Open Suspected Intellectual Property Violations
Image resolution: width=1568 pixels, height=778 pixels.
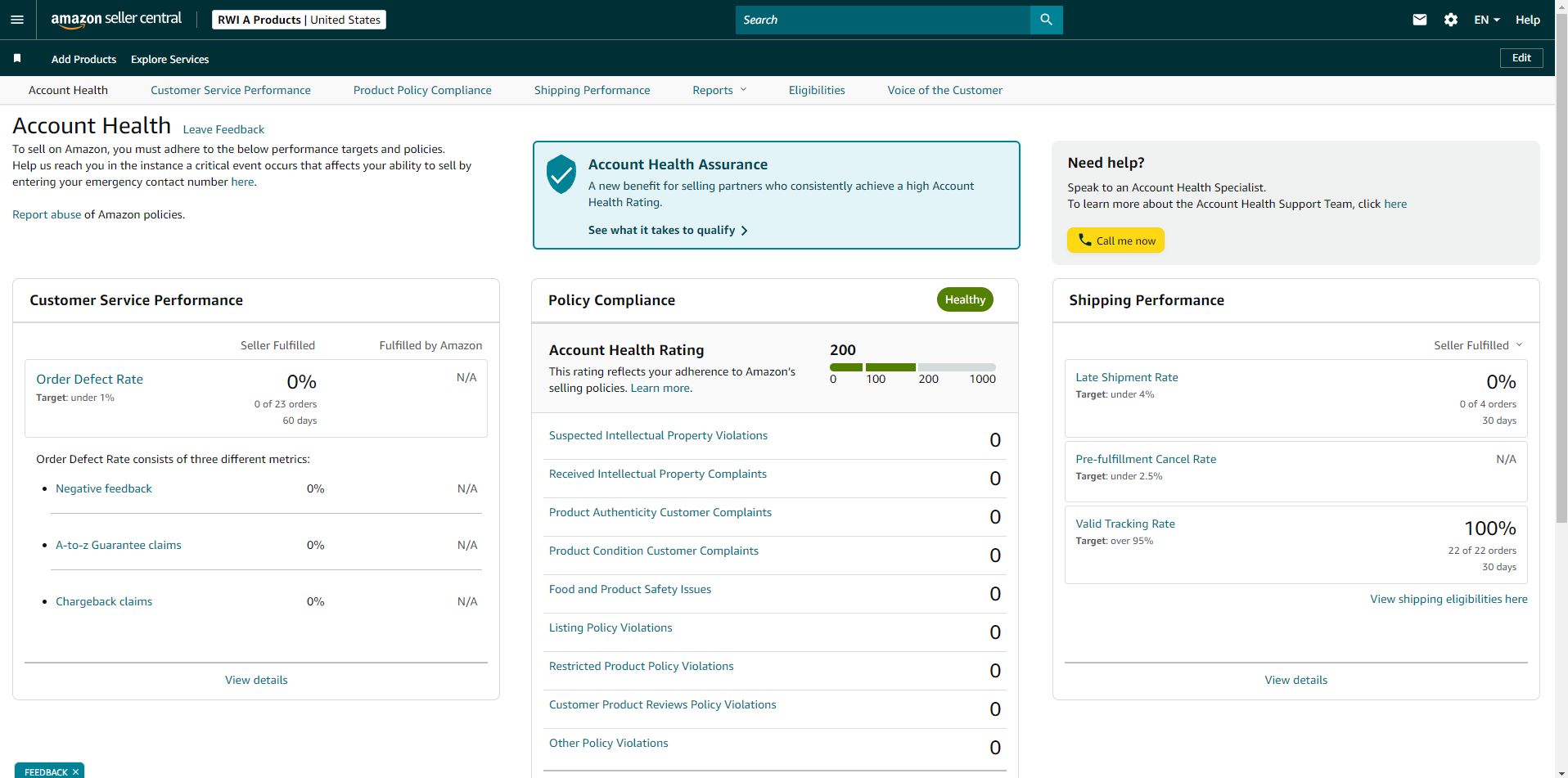click(x=658, y=435)
